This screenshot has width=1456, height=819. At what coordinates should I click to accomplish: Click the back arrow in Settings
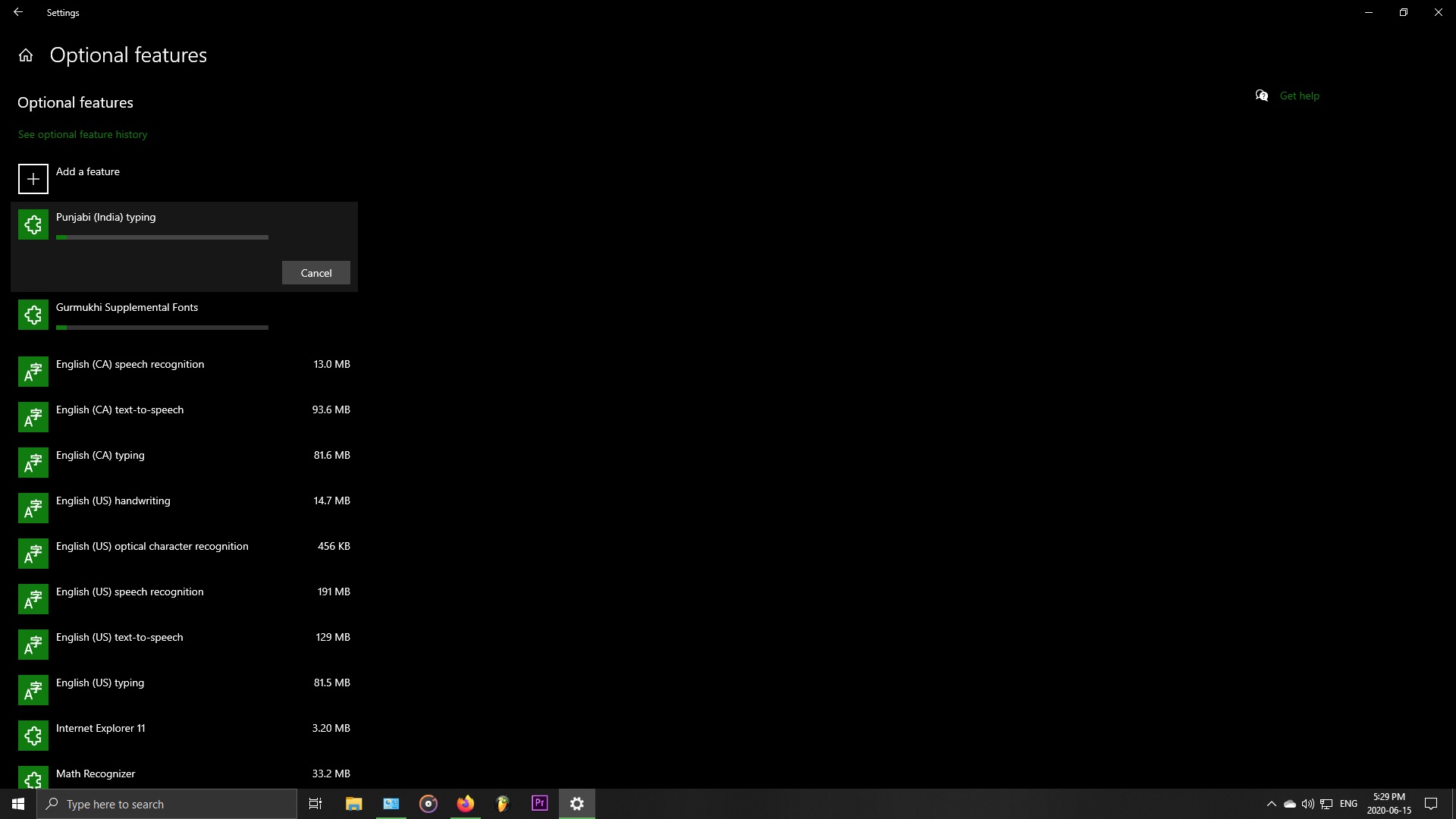coord(18,12)
